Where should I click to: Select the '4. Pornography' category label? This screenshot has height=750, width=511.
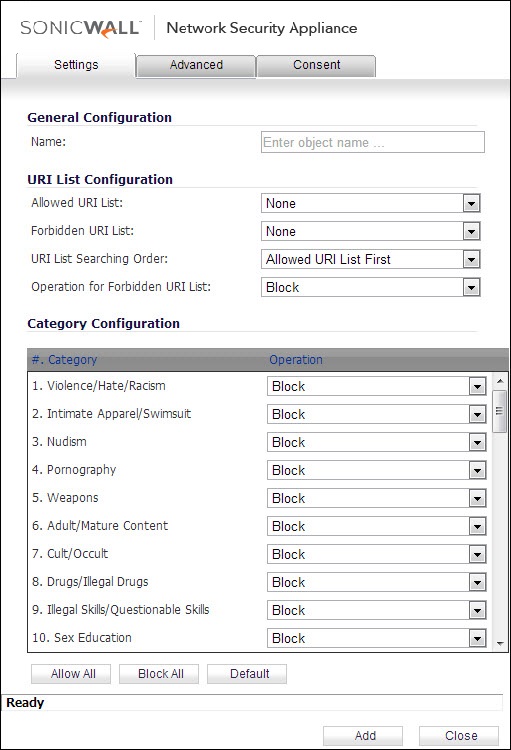(74, 470)
